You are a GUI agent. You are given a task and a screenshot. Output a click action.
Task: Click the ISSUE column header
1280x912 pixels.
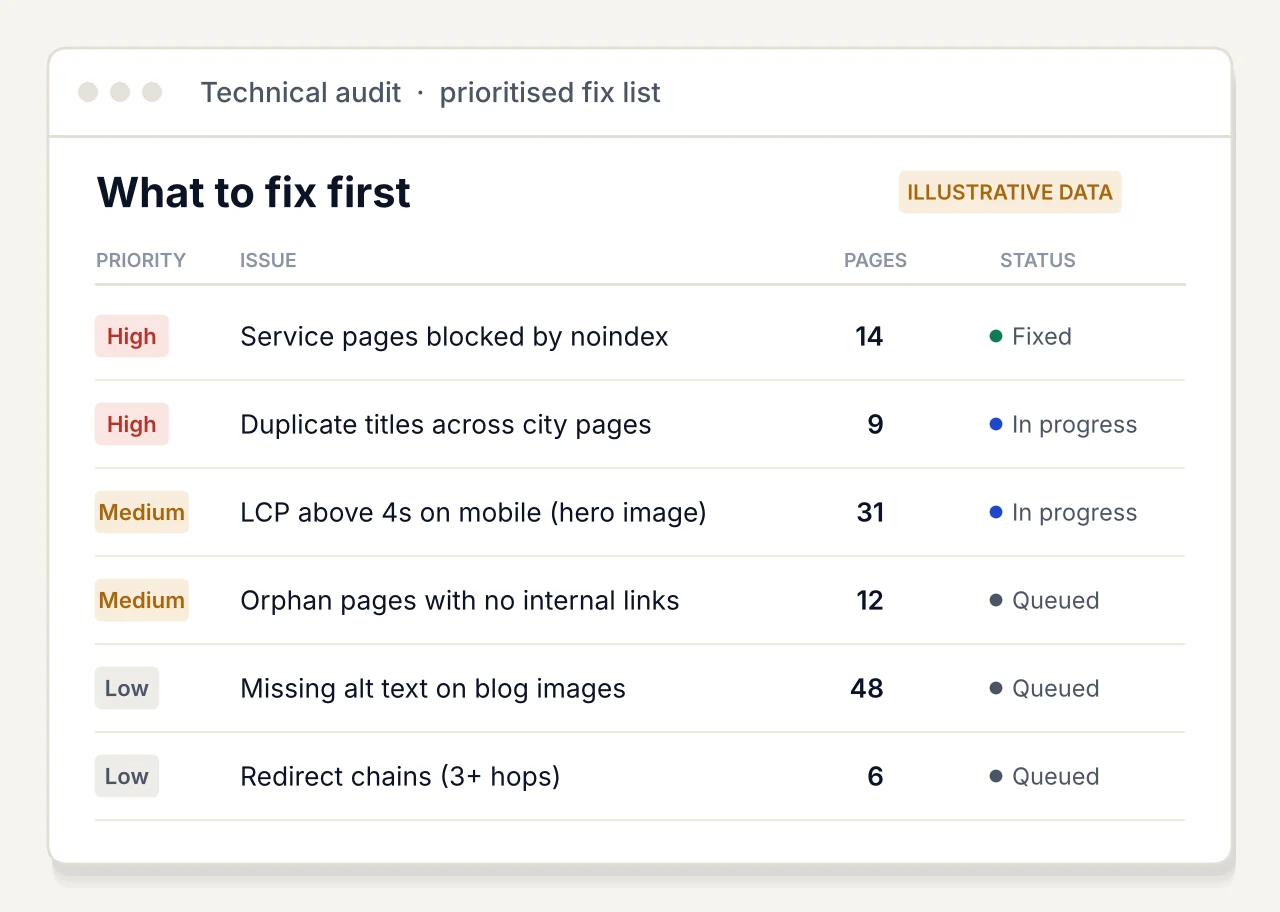click(268, 260)
